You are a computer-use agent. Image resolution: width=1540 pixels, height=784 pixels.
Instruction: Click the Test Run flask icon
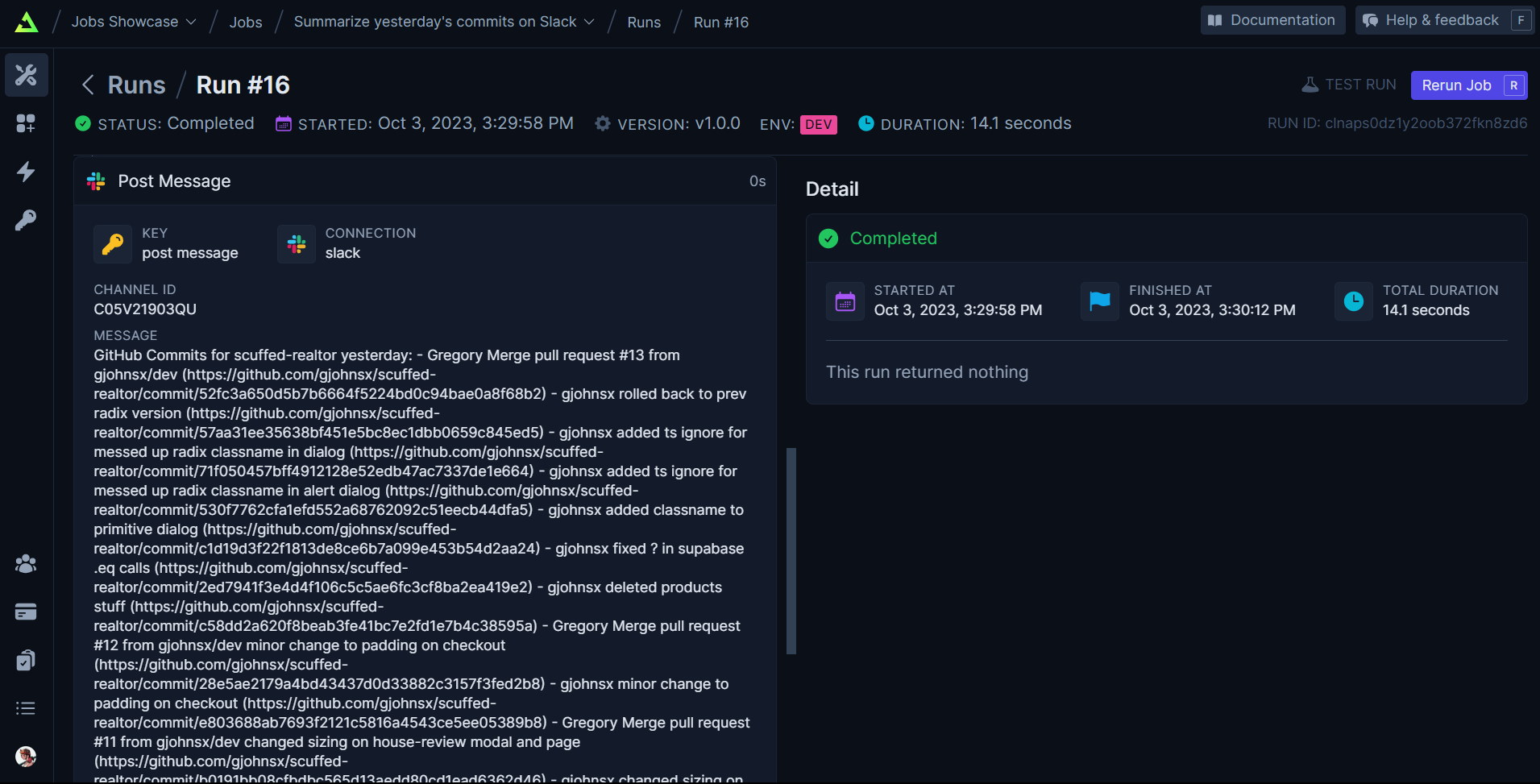(1310, 84)
